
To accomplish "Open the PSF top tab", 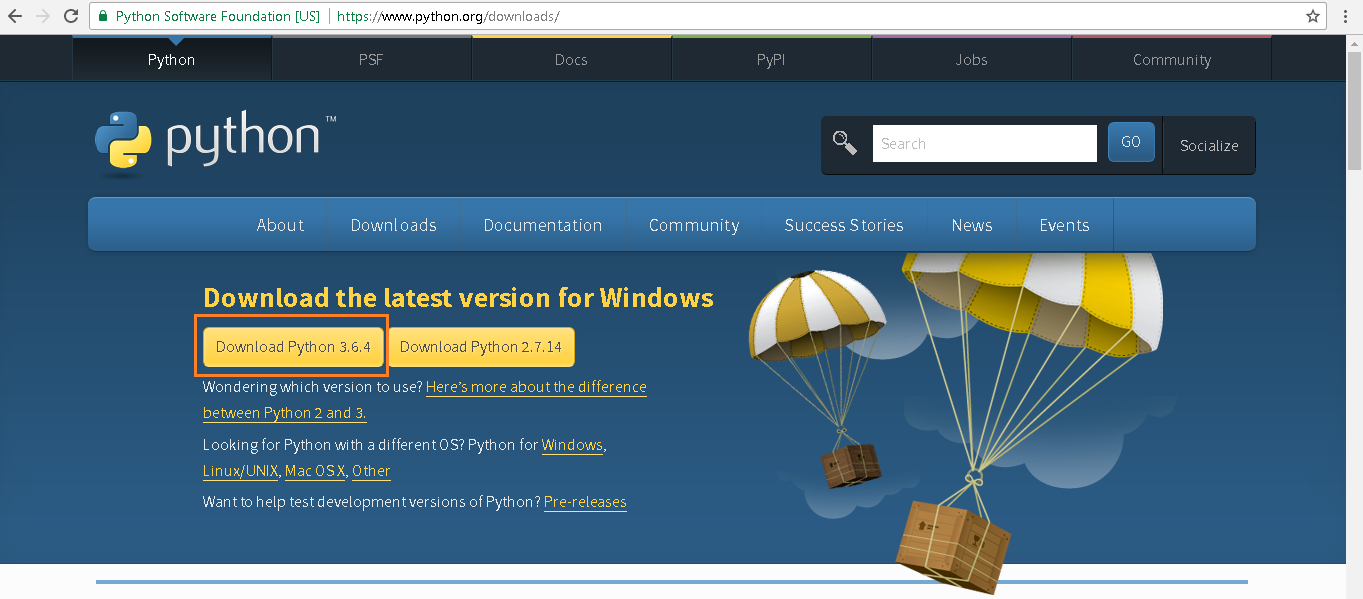I will coord(371,60).
